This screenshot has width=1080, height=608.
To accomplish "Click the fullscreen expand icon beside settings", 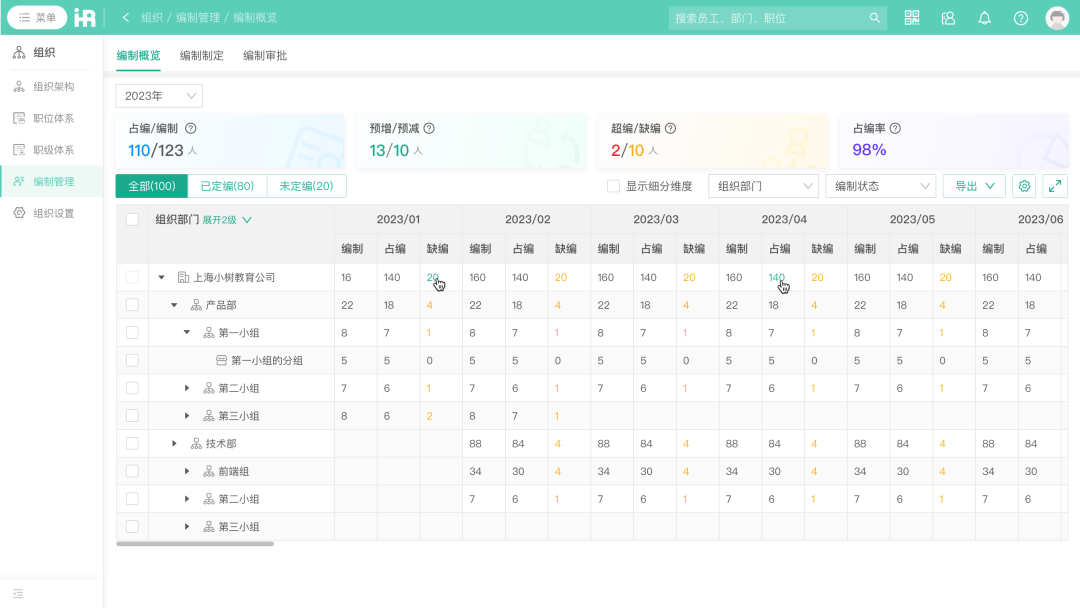I will coord(1054,186).
